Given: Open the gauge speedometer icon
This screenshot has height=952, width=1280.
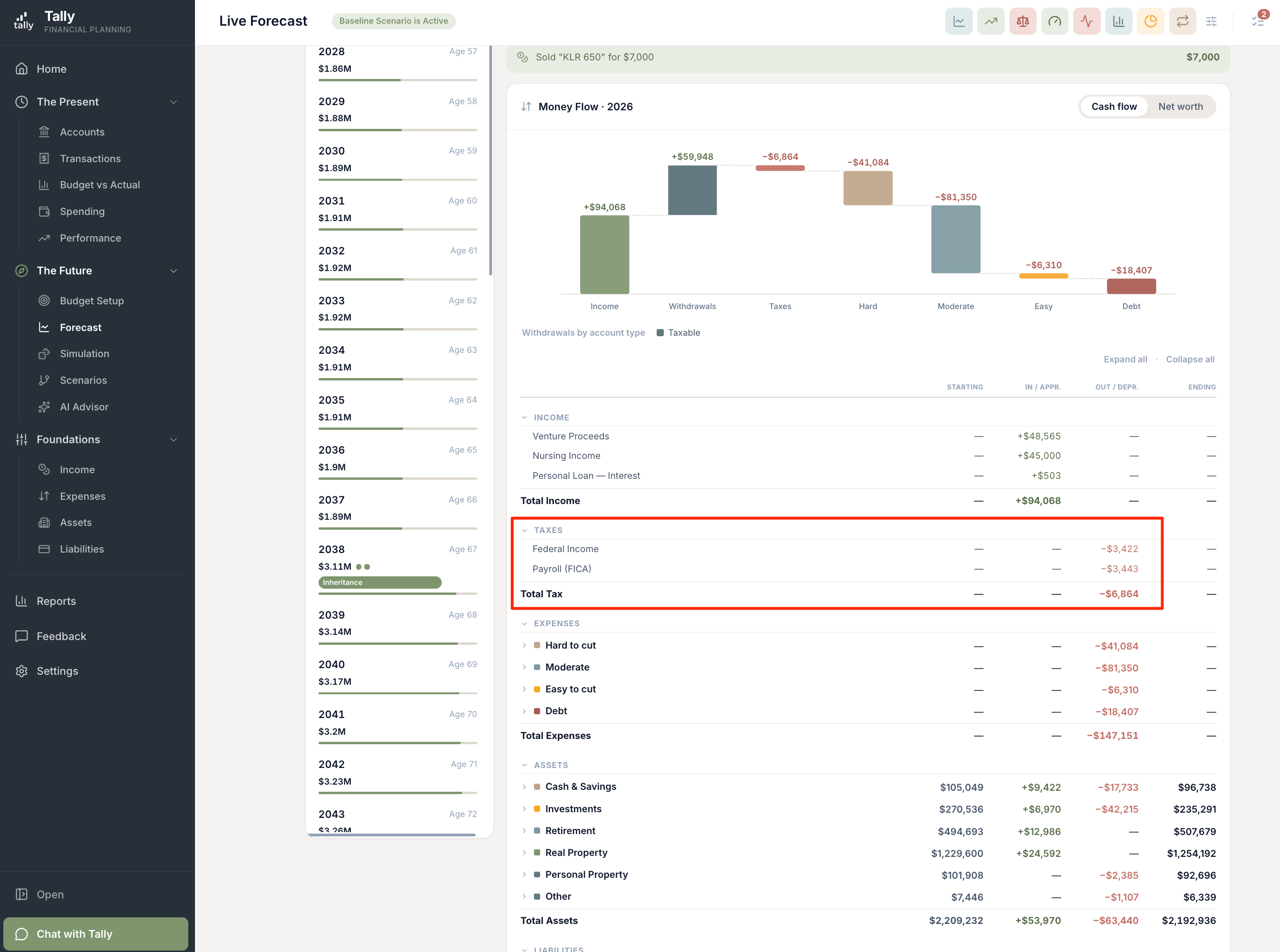Looking at the screenshot, I should point(1054,21).
